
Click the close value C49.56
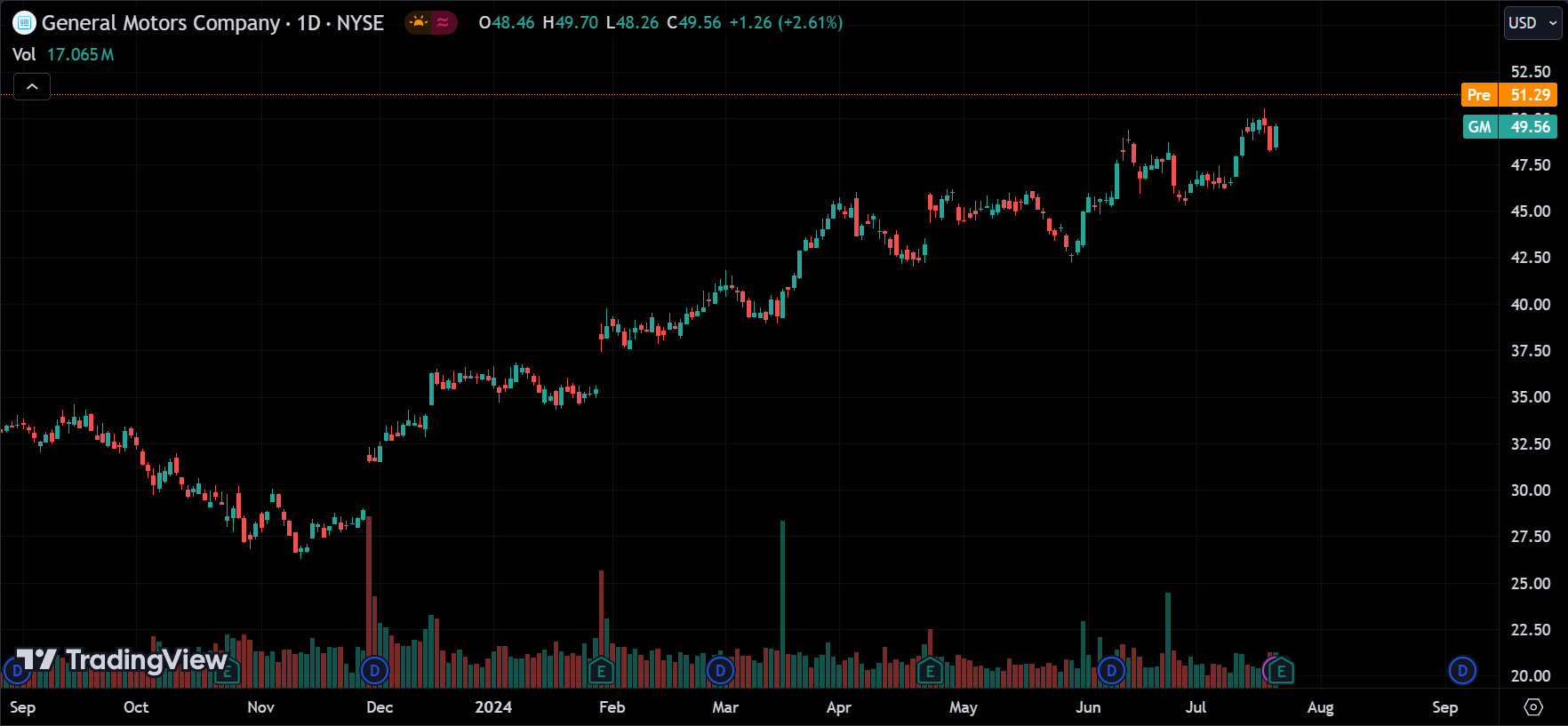694,23
